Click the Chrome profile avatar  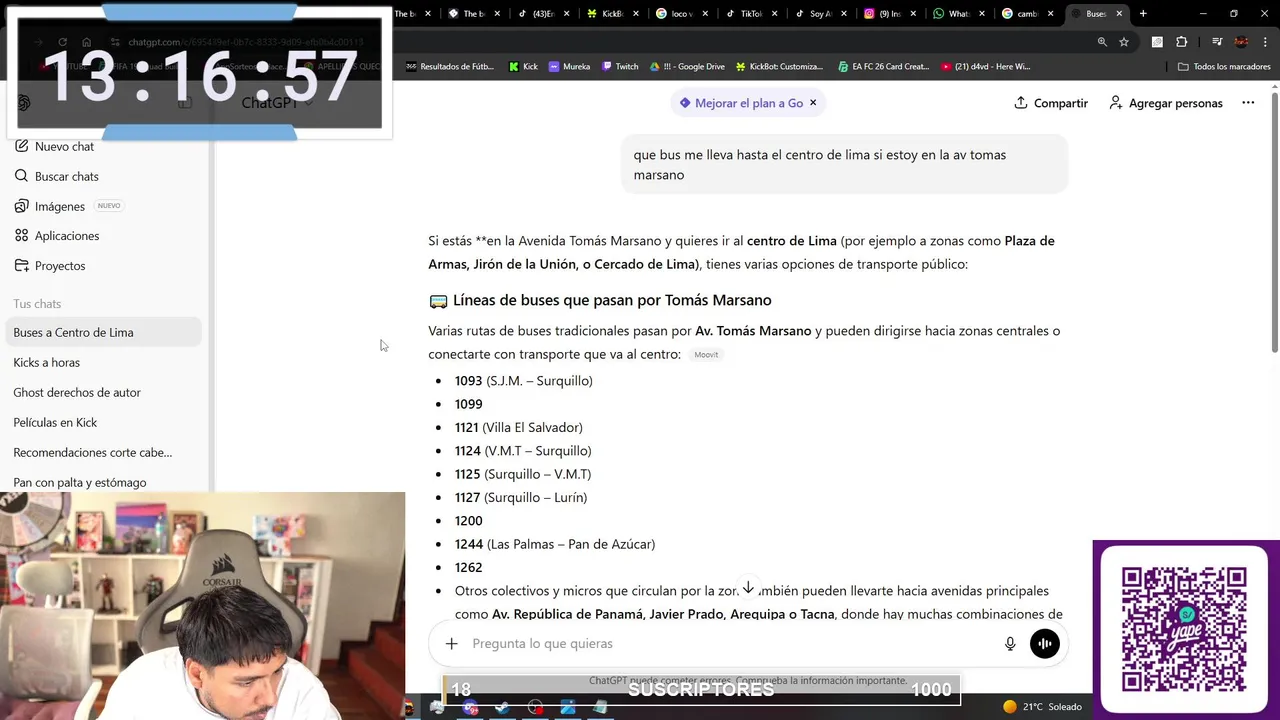click(1241, 42)
